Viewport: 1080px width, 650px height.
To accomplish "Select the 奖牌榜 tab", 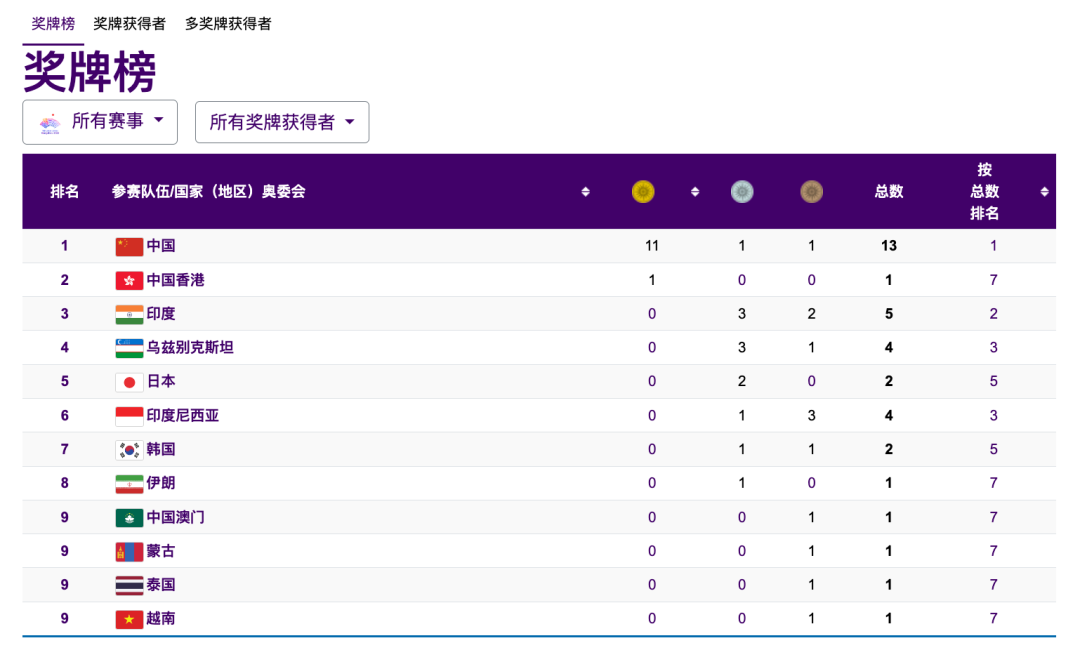I will (53, 23).
